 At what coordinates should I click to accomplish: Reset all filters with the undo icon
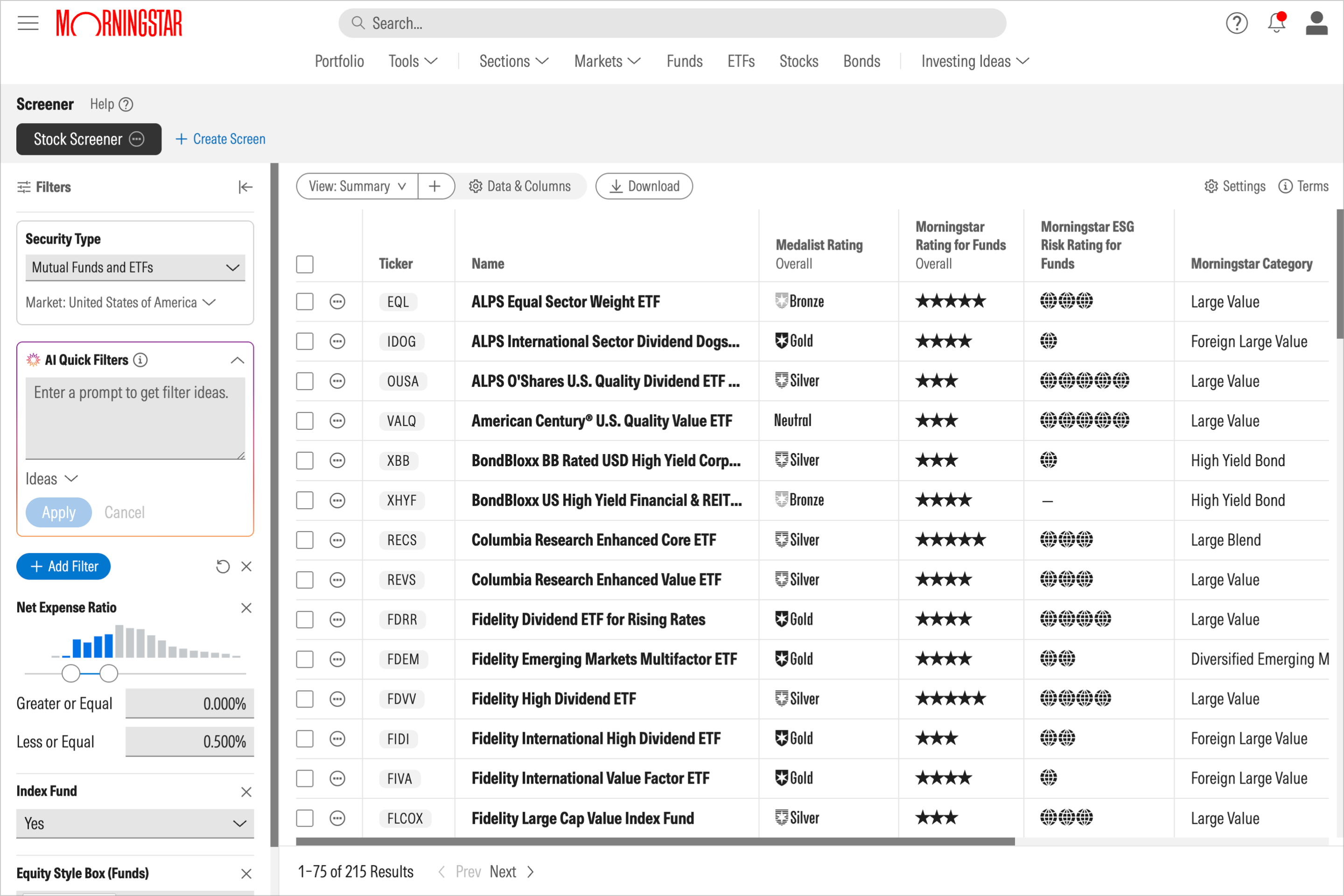pos(223,566)
